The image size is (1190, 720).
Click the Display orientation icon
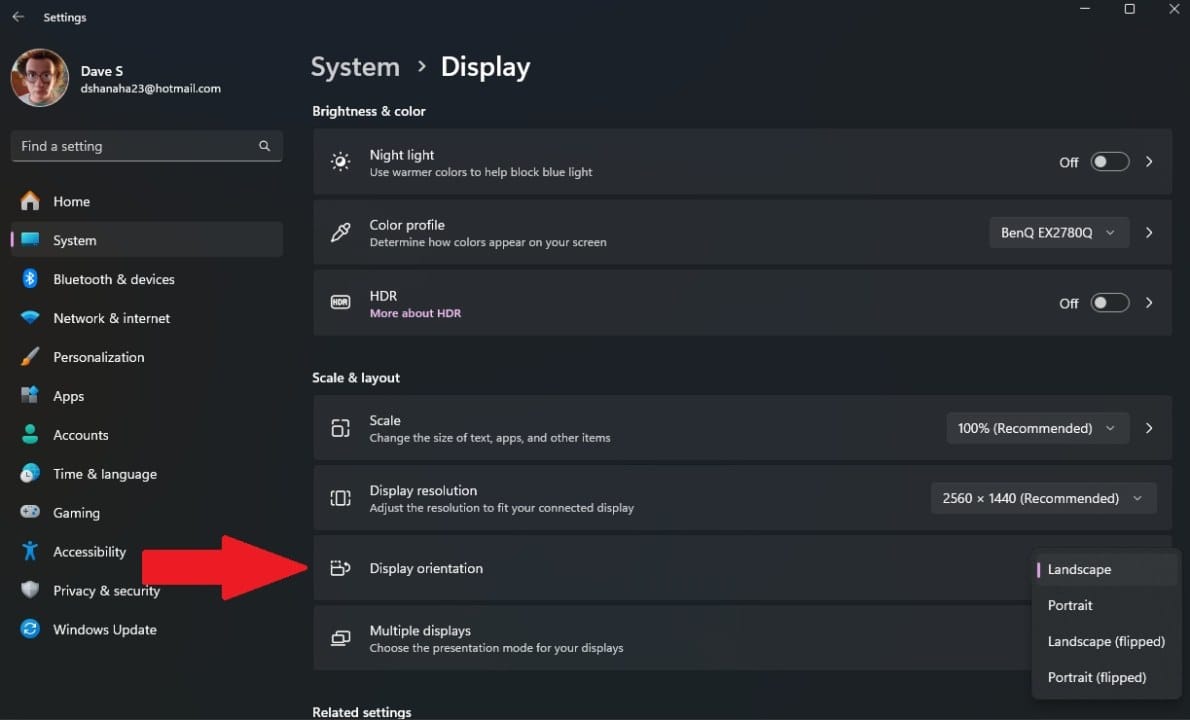(x=340, y=567)
